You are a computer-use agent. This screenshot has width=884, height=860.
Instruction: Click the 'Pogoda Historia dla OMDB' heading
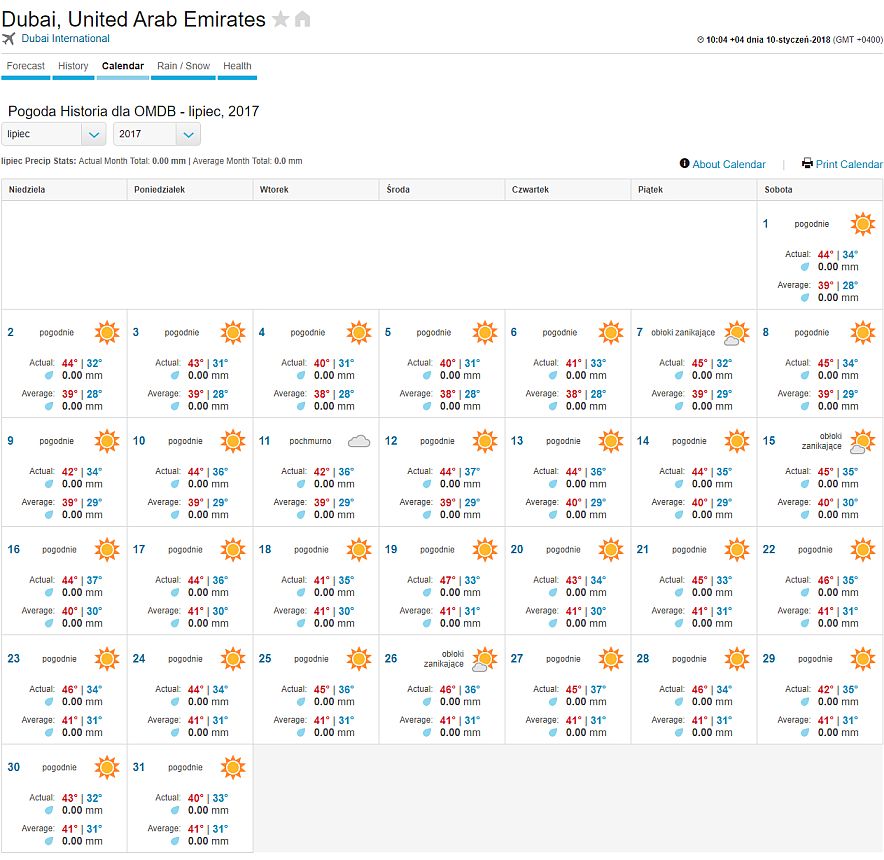(x=134, y=111)
